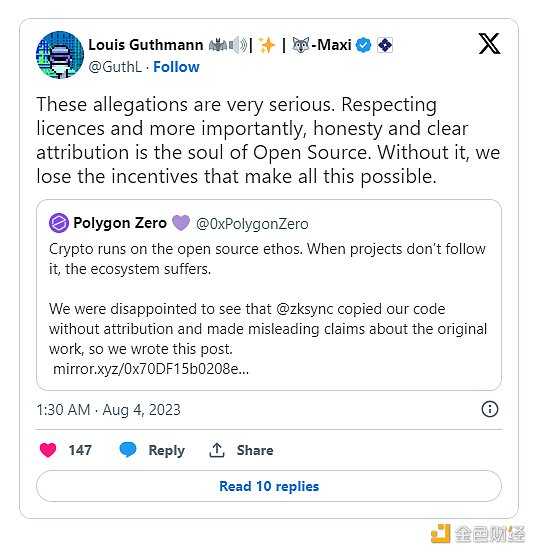Open the 1:30 AM Aug 4, 2023 timestamp
Screen dimensions: 536x554
click(x=108, y=410)
